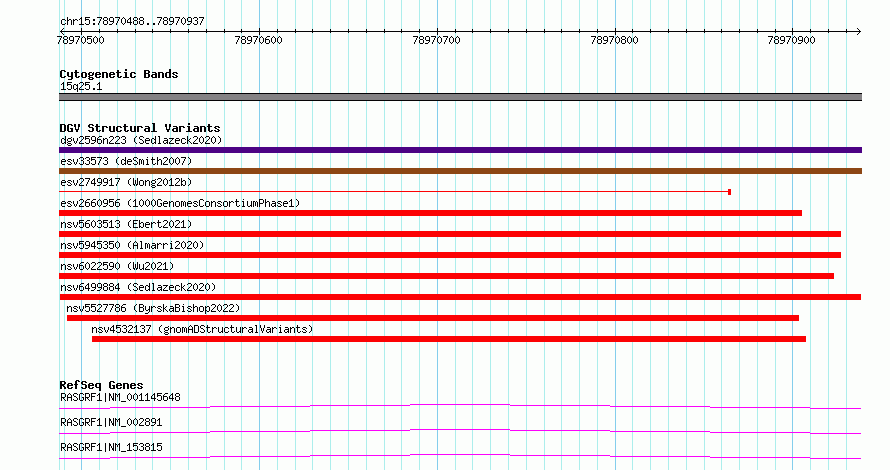Viewport: 890px width, 470px height.
Task: Click the magenta line of the RASGRF1|NM_002891 transcript
Action: [460, 431]
